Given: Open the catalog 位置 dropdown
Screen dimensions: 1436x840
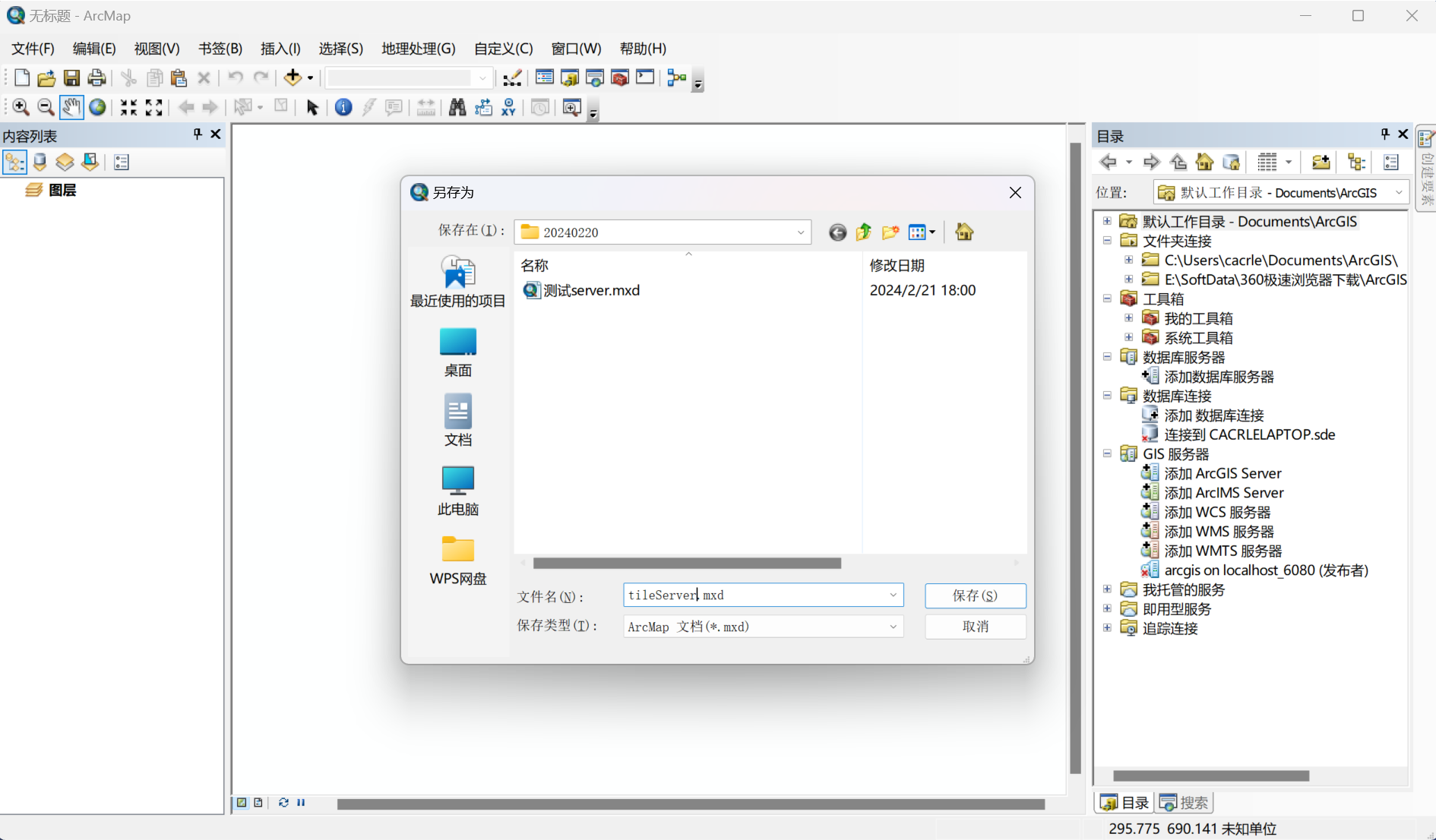Looking at the screenshot, I should tap(1399, 193).
